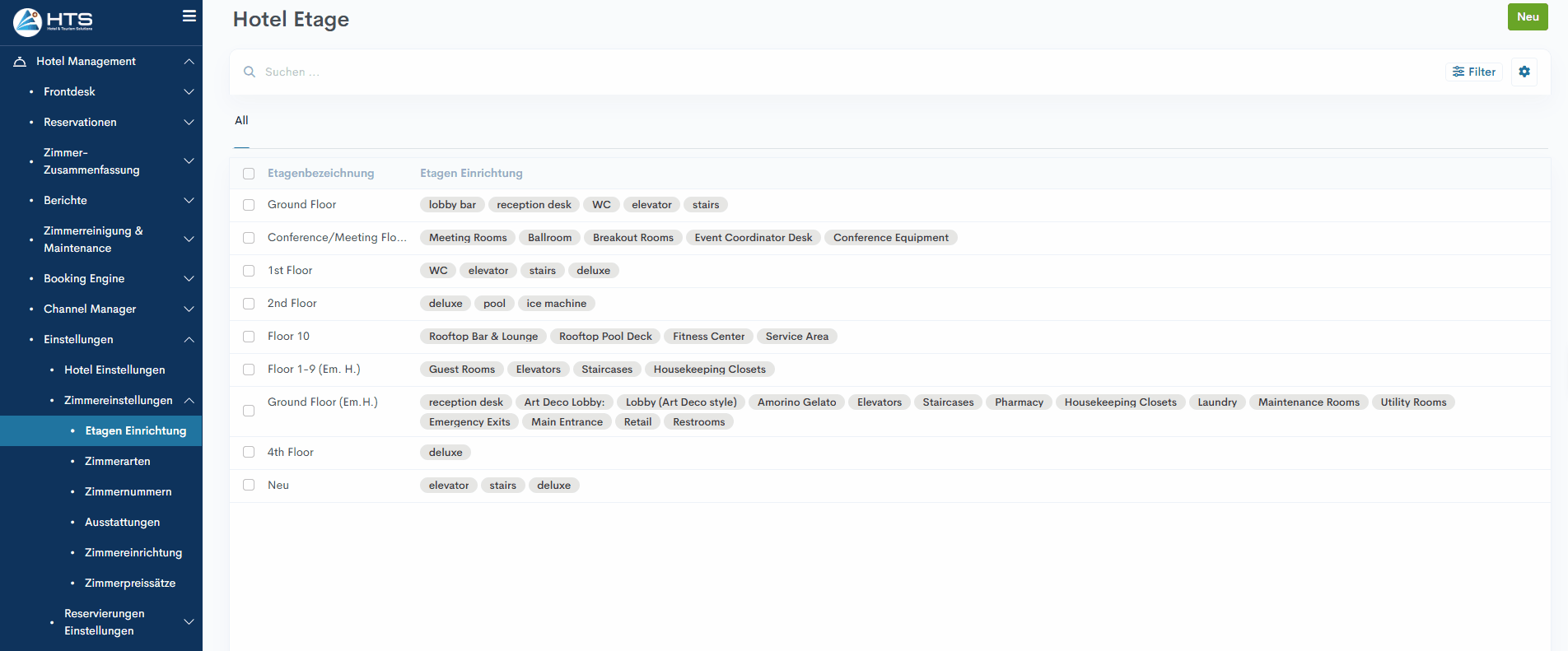
Task: Check the 4th Floor row checkbox
Action: pyautogui.click(x=249, y=452)
